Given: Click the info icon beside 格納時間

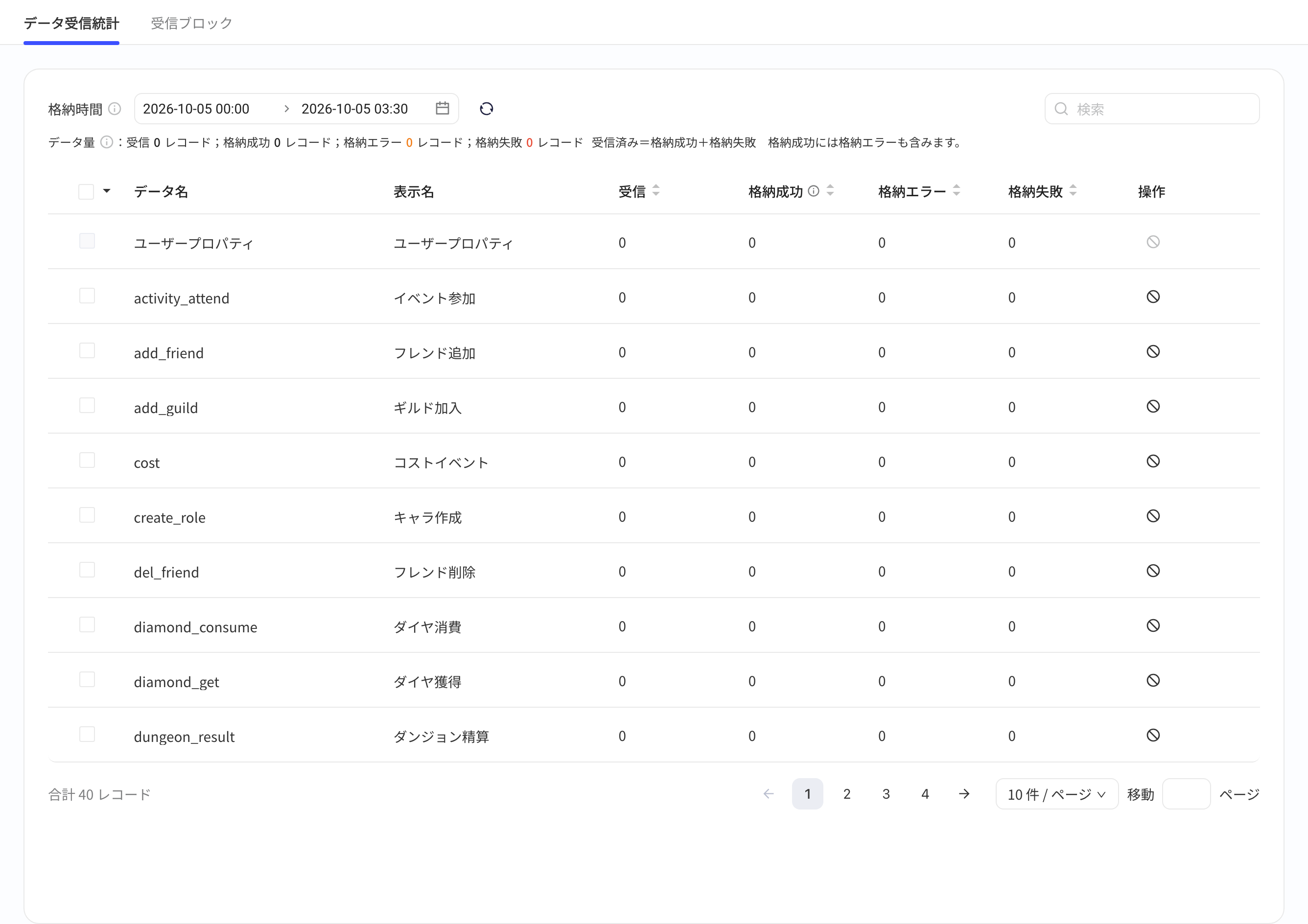Looking at the screenshot, I should (x=115, y=108).
